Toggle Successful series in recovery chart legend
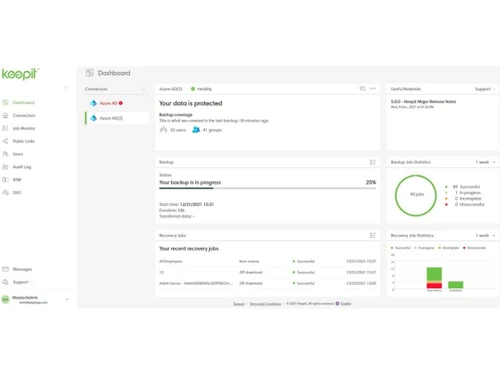500x375 pixels. (x=401, y=248)
